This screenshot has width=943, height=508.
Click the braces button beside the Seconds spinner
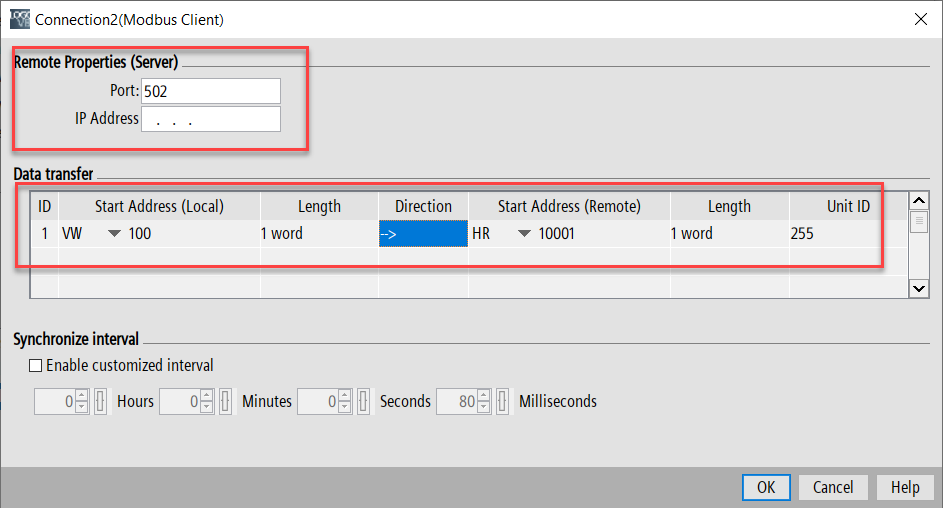(x=364, y=402)
